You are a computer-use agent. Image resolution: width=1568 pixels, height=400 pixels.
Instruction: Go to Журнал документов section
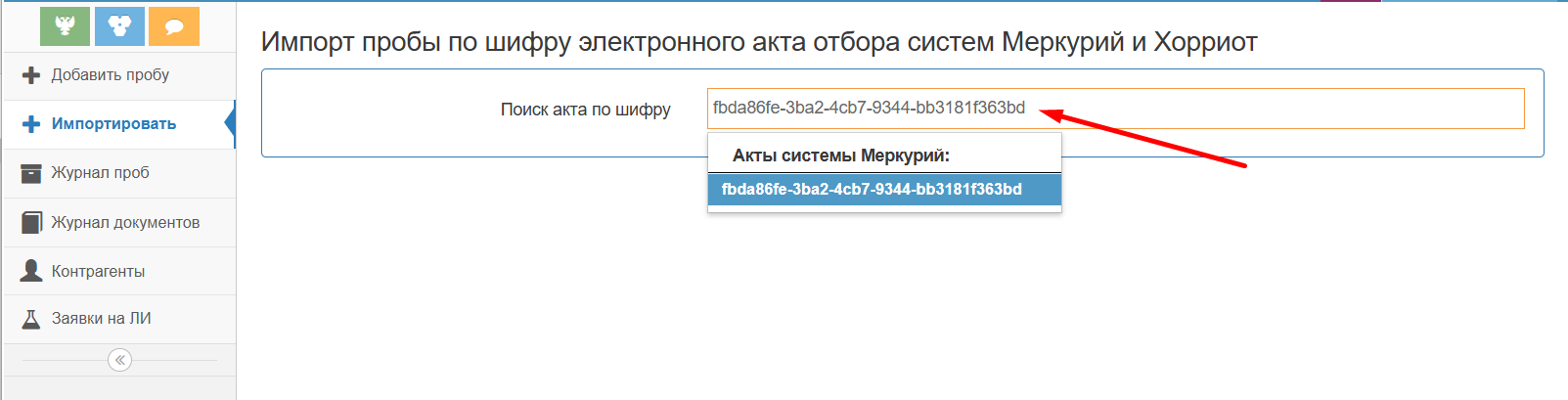coord(125,223)
